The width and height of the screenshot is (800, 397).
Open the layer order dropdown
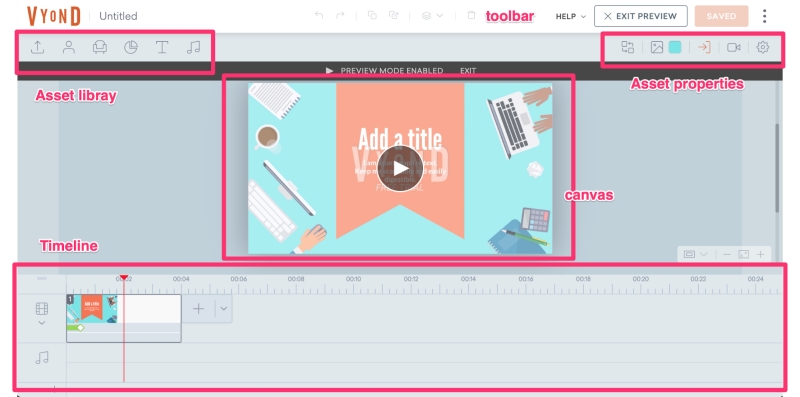point(432,16)
